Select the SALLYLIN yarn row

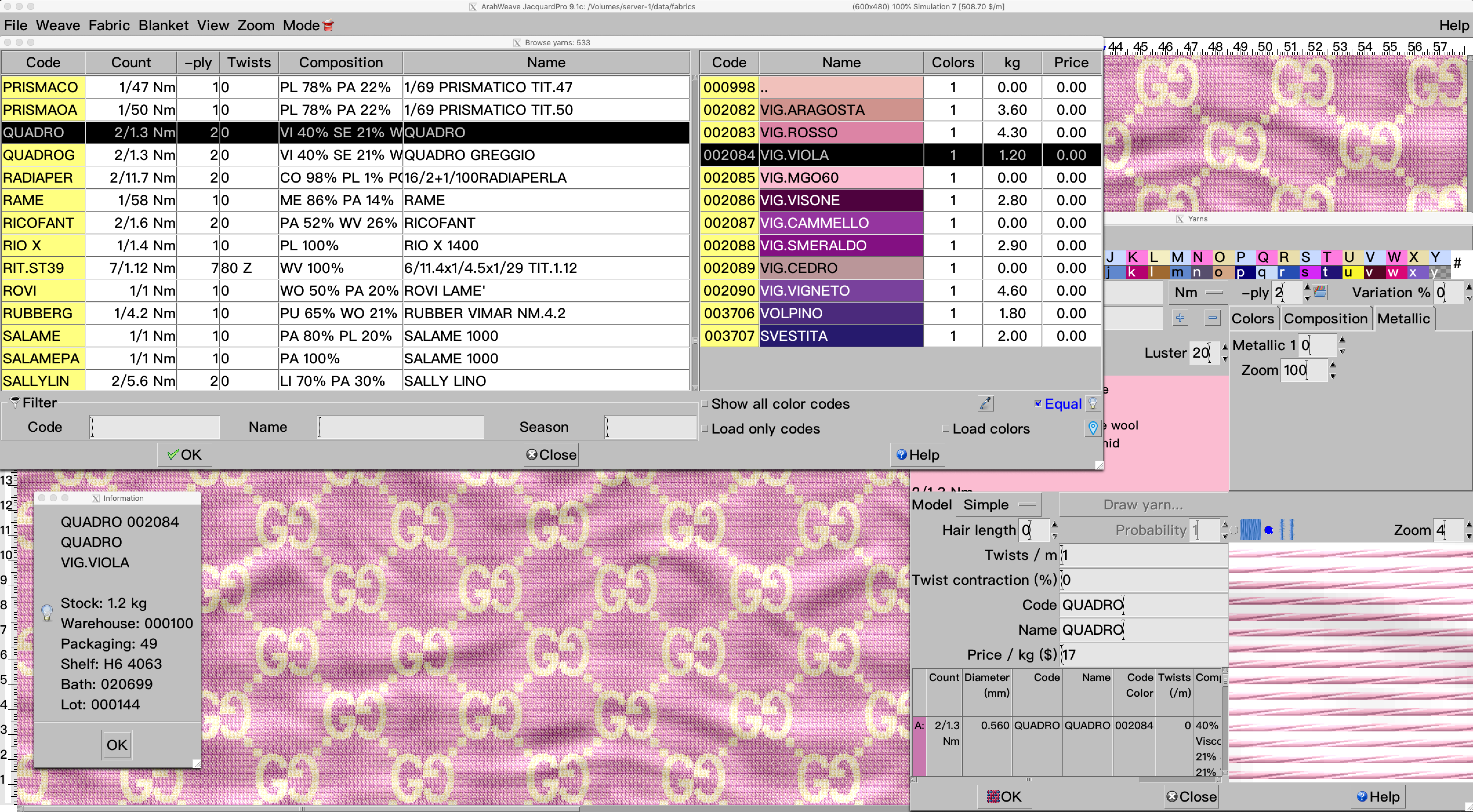pyautogui.click(x=345, y=380)
